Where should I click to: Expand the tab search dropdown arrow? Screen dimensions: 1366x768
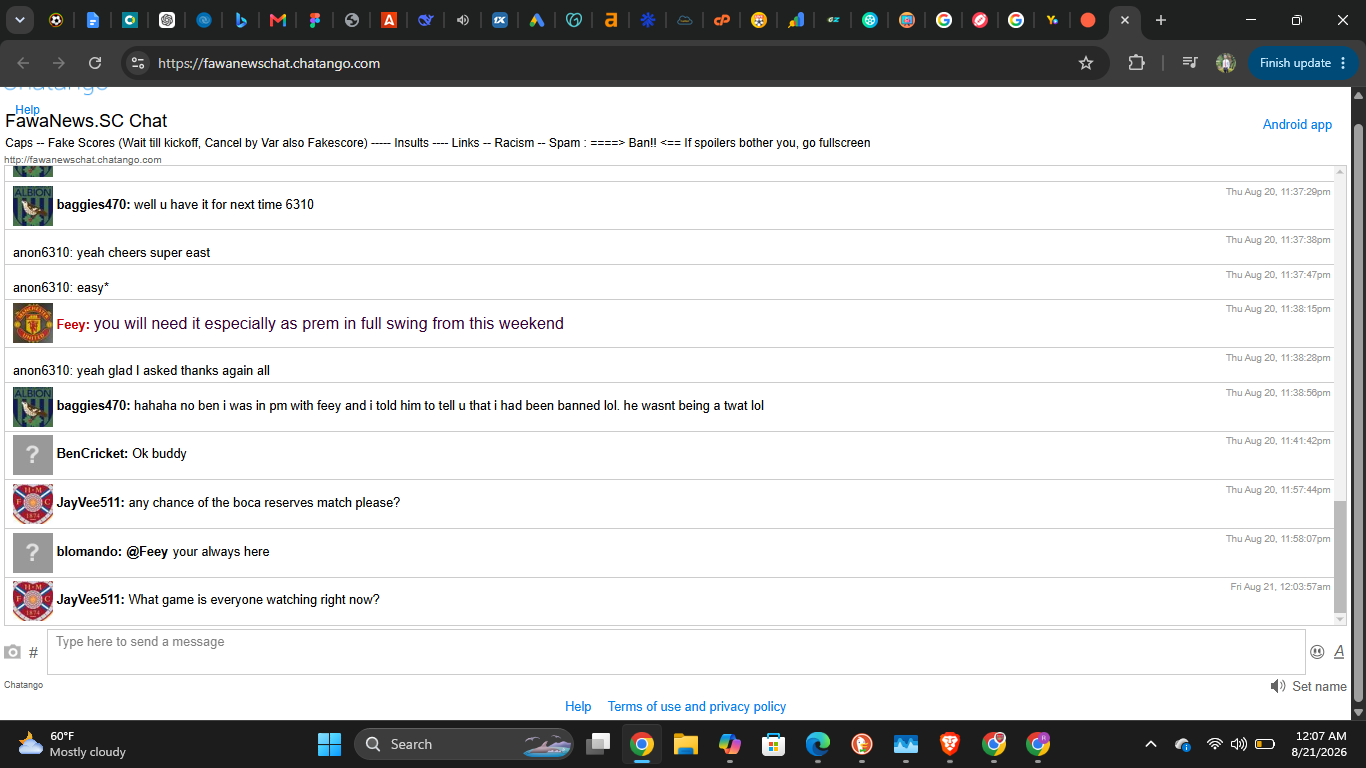click(19, 20)
